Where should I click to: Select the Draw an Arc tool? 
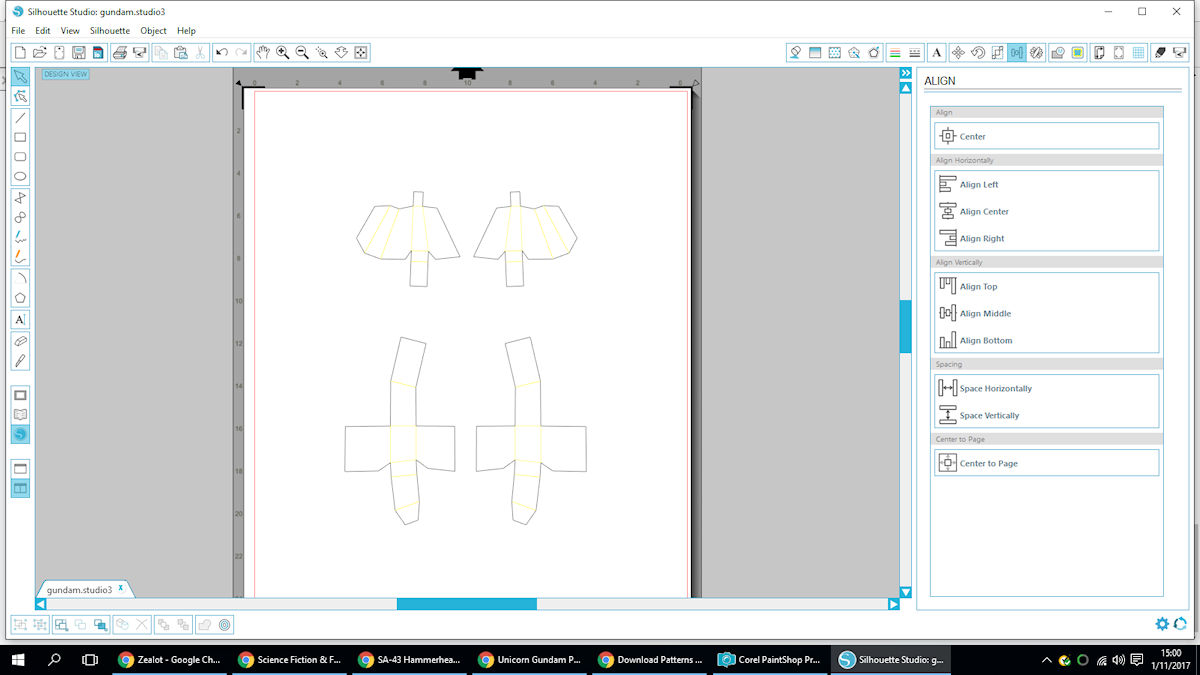pos(20,278)
